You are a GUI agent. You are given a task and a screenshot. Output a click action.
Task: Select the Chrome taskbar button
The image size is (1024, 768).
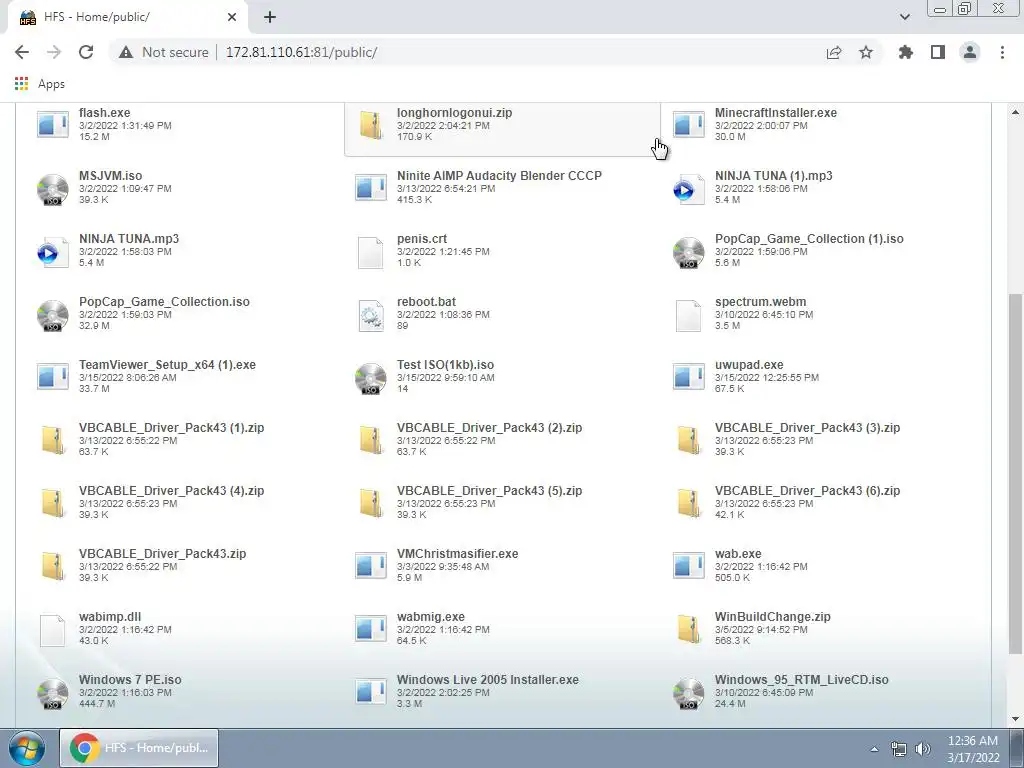139,748
